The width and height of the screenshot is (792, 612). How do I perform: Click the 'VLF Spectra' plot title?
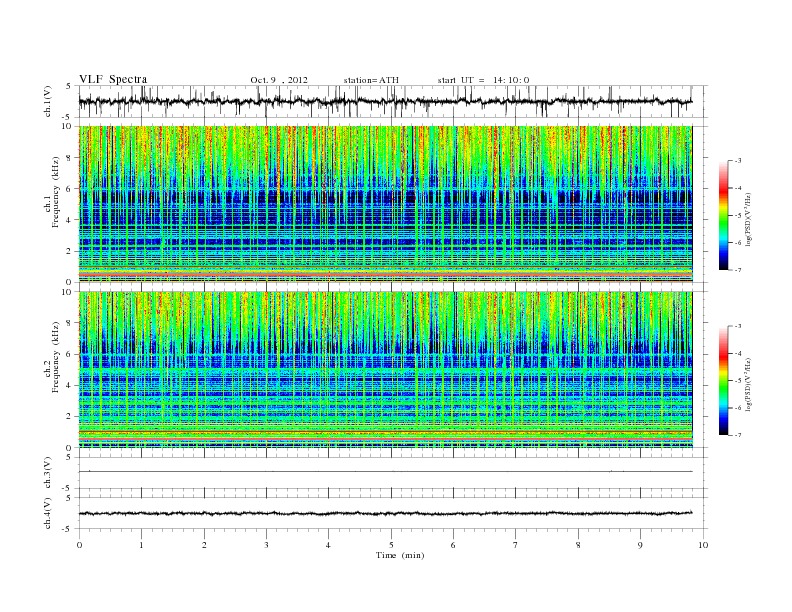(113, 79)
